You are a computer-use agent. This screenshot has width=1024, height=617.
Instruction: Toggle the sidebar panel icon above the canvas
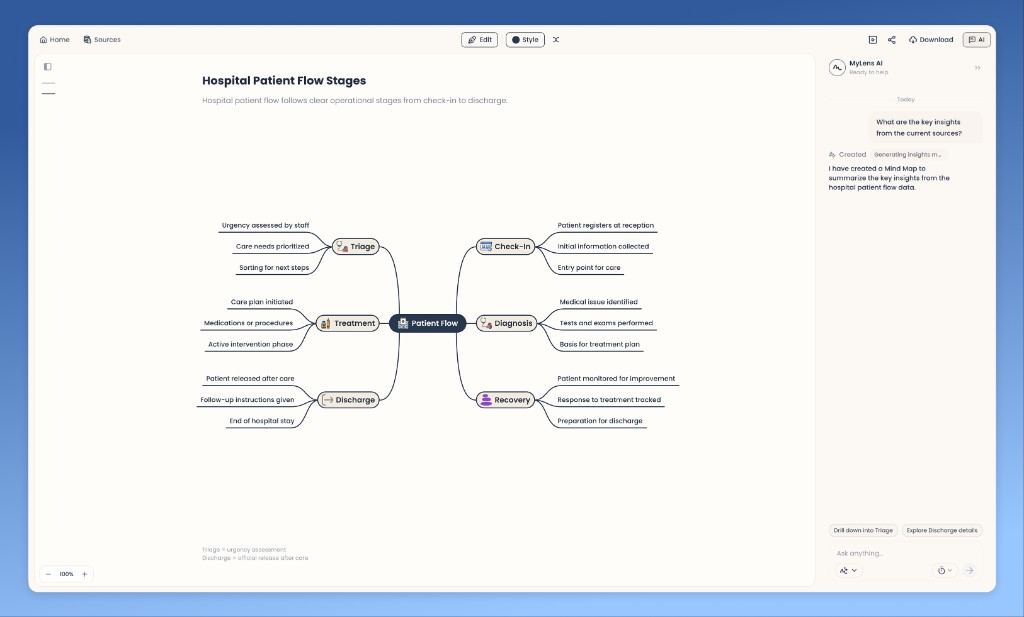pos(47,66)
